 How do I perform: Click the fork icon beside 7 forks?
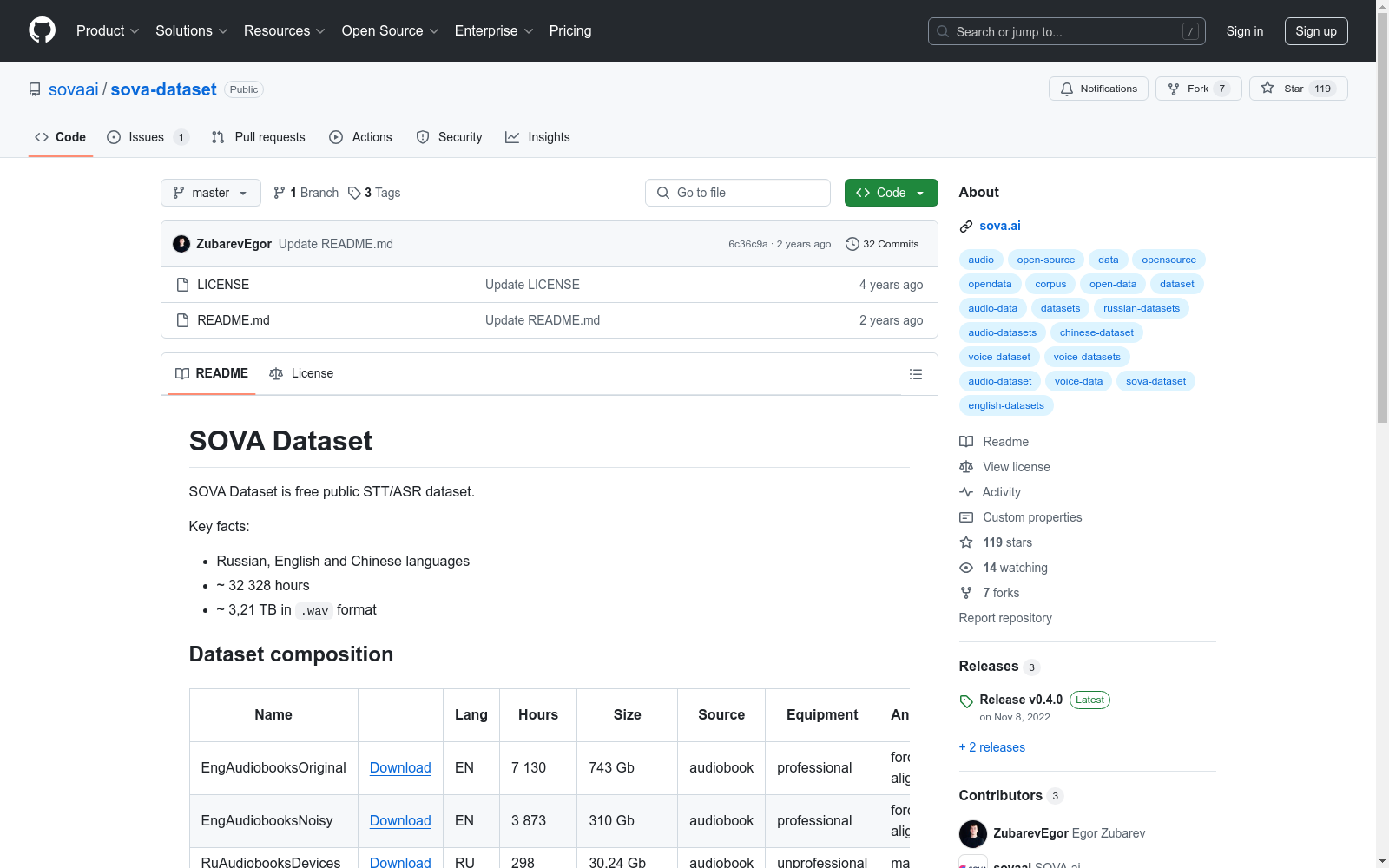(966, 593)
